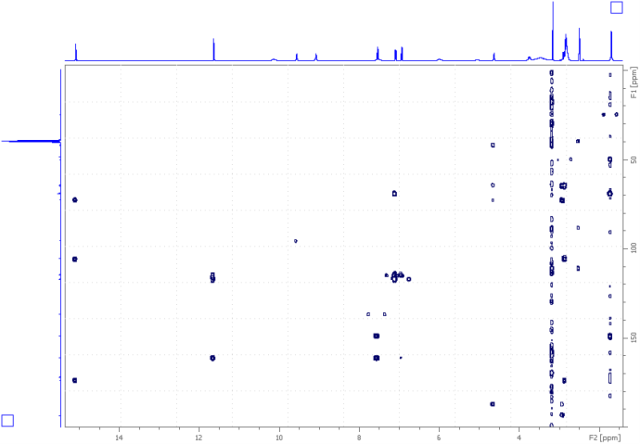Select the lowest cross-peak near 4.6 ppm
640x444 pixels.
point(493,404)
